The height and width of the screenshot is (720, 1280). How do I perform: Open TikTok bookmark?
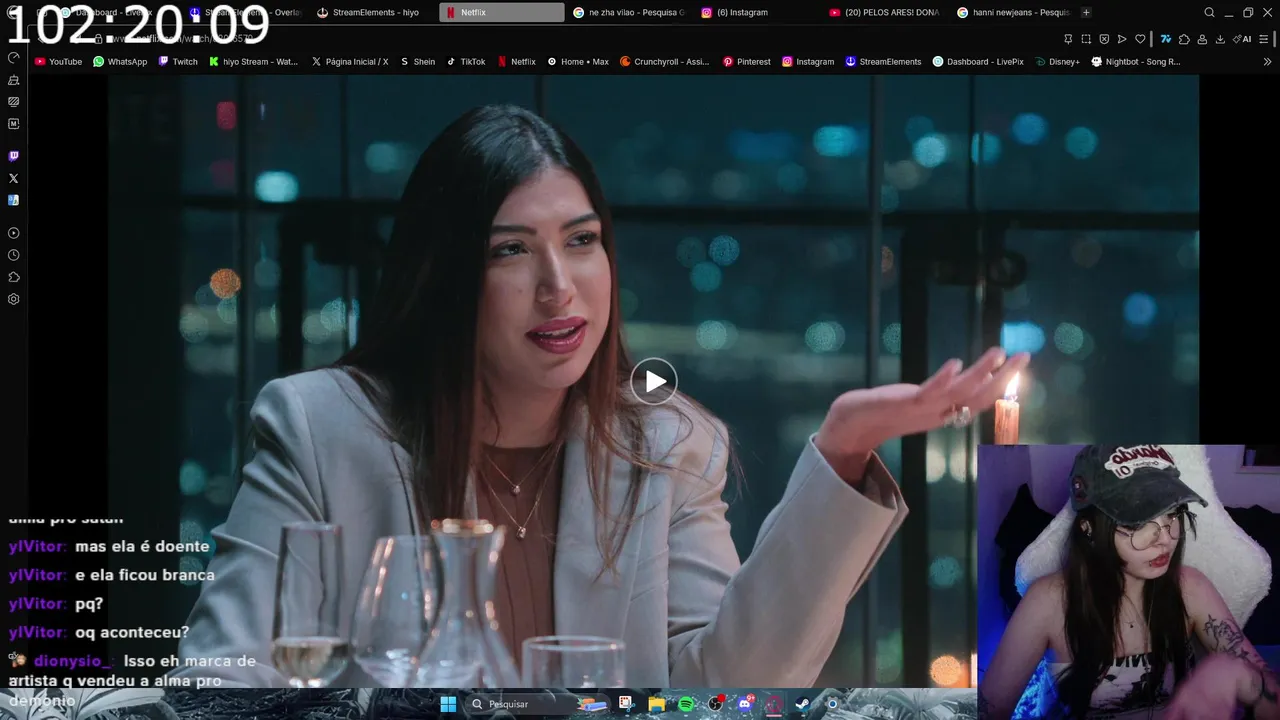pos(466,61)
